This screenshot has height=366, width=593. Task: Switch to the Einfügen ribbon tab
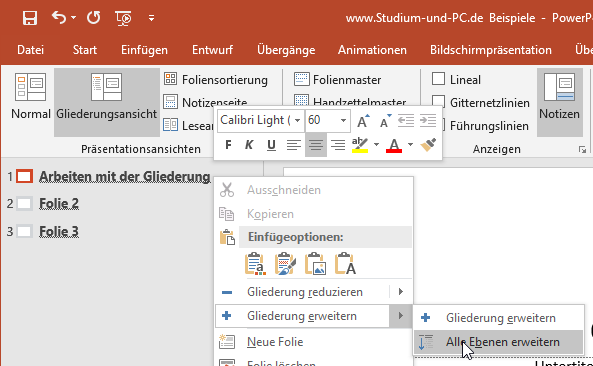[144, 50]
